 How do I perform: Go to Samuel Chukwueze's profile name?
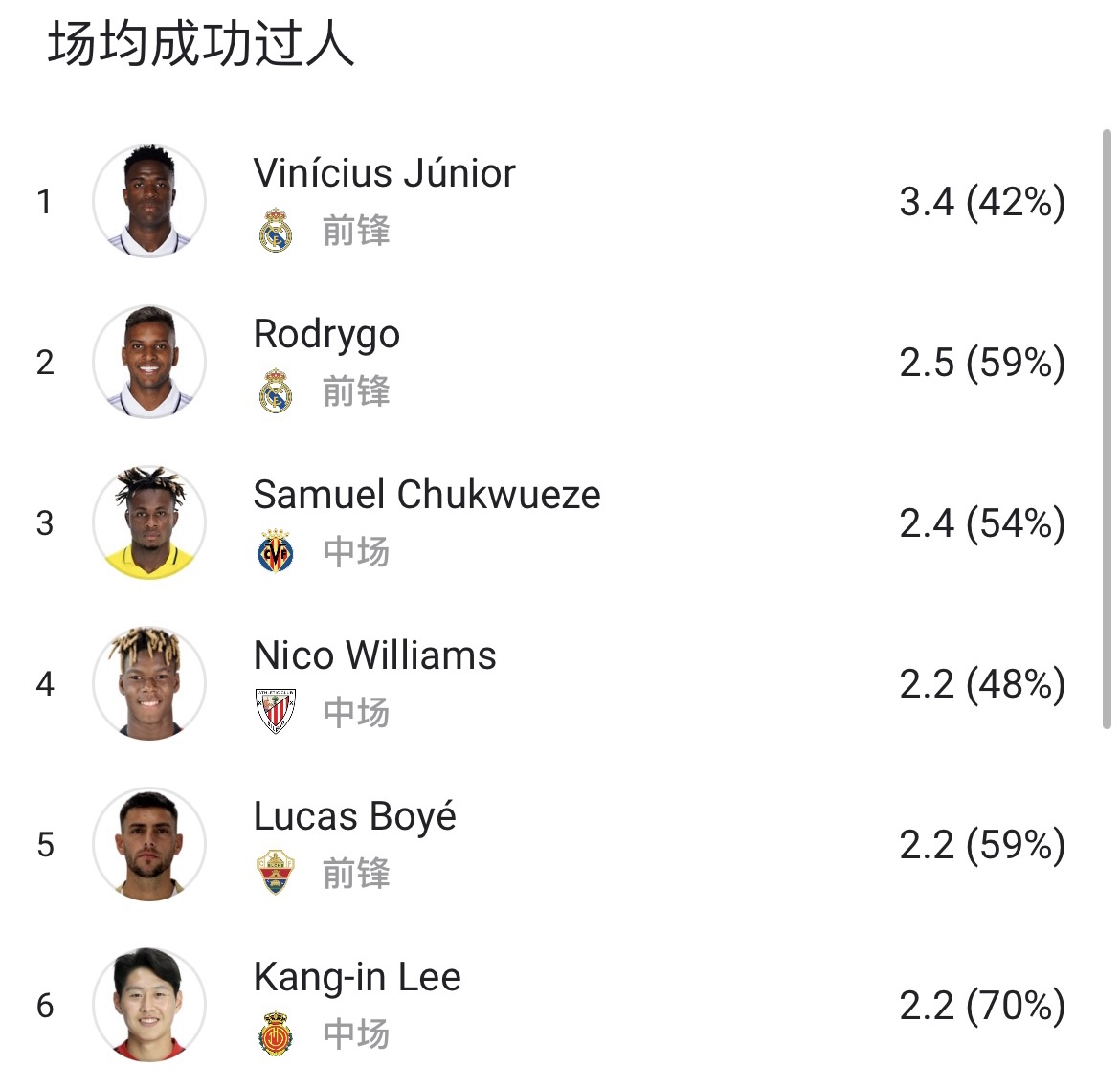pos(427,495)
